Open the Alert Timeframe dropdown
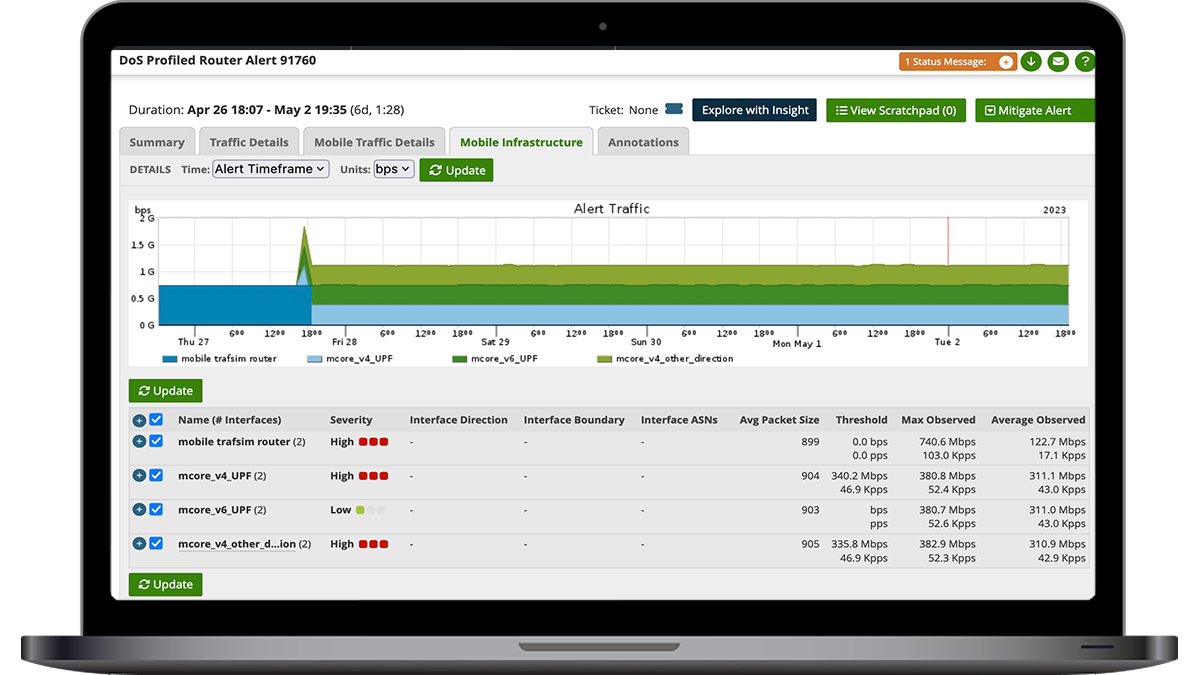 click(x=270, y=169)
